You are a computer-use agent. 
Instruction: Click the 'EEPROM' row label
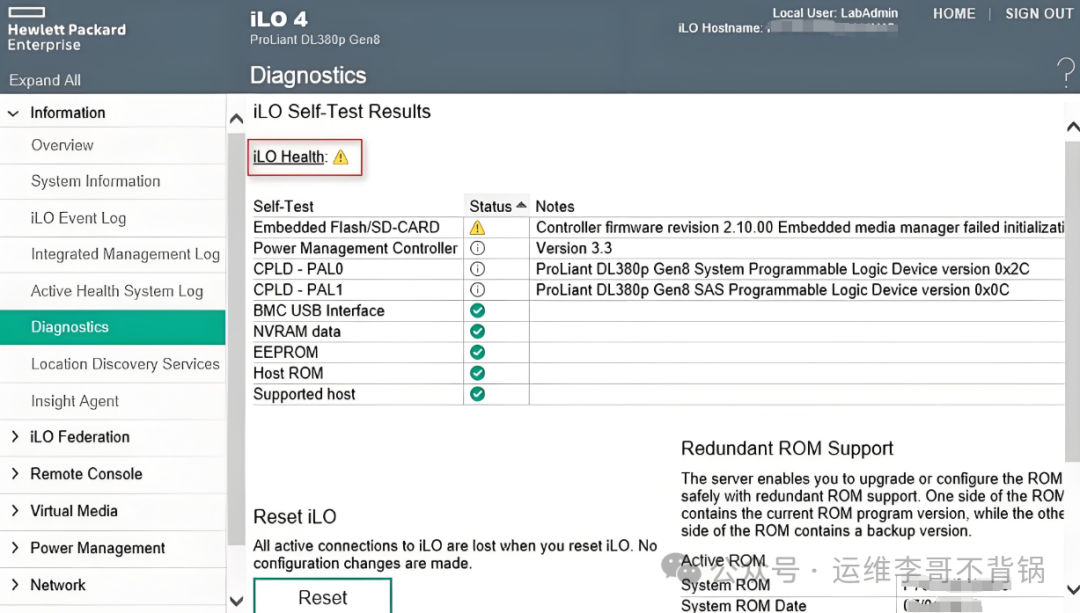[285, 352]
